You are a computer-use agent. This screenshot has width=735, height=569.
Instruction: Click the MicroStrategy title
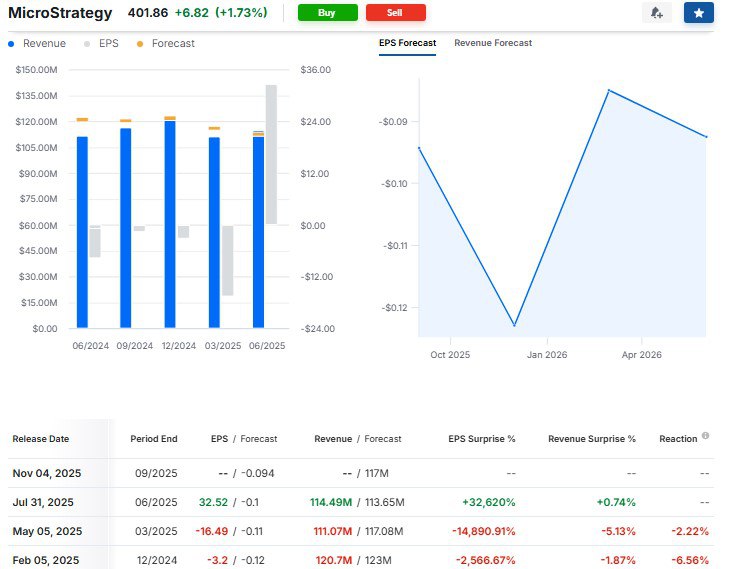point(60,13)
